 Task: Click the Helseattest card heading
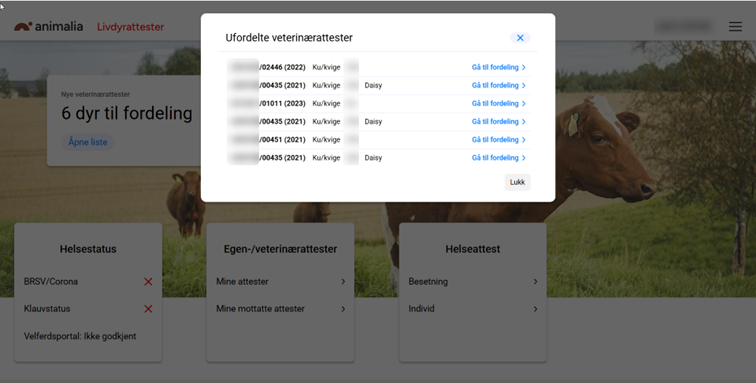click(x=473, y=249)
